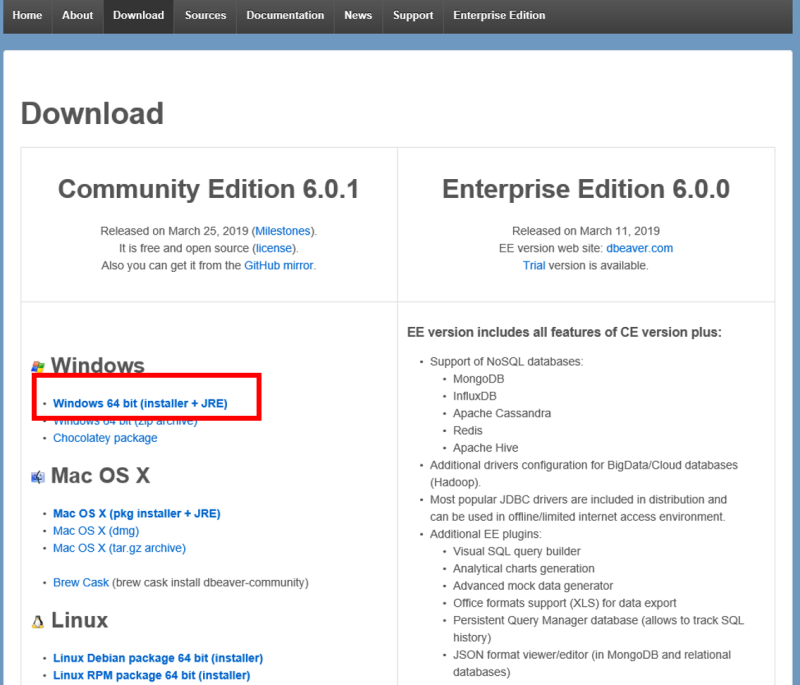This screenshot has width=800, height=685.
Task: Click the Mac OS X Finder icon
Action: 38,477
